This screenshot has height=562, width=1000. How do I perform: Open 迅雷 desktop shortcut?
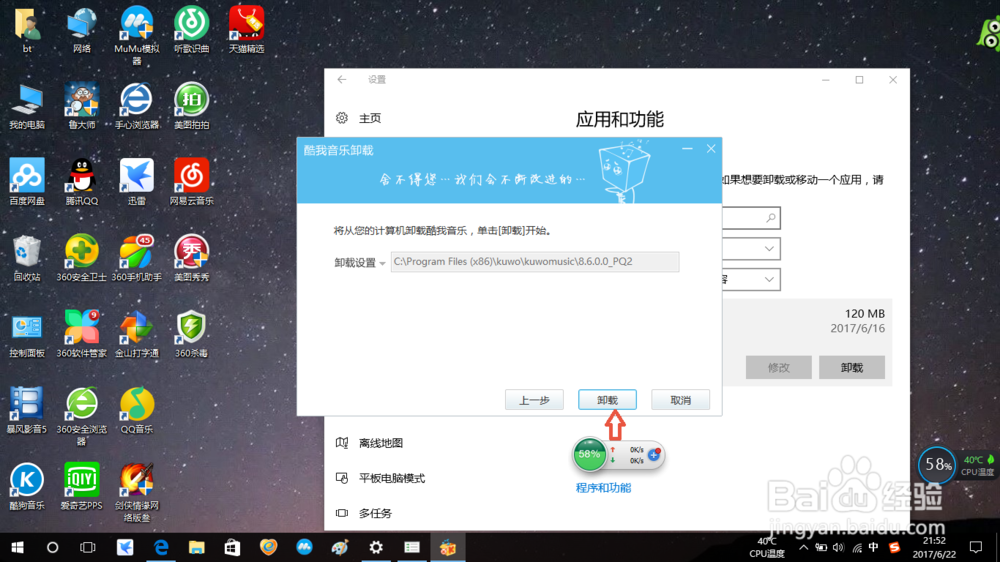tap(136, 182)
